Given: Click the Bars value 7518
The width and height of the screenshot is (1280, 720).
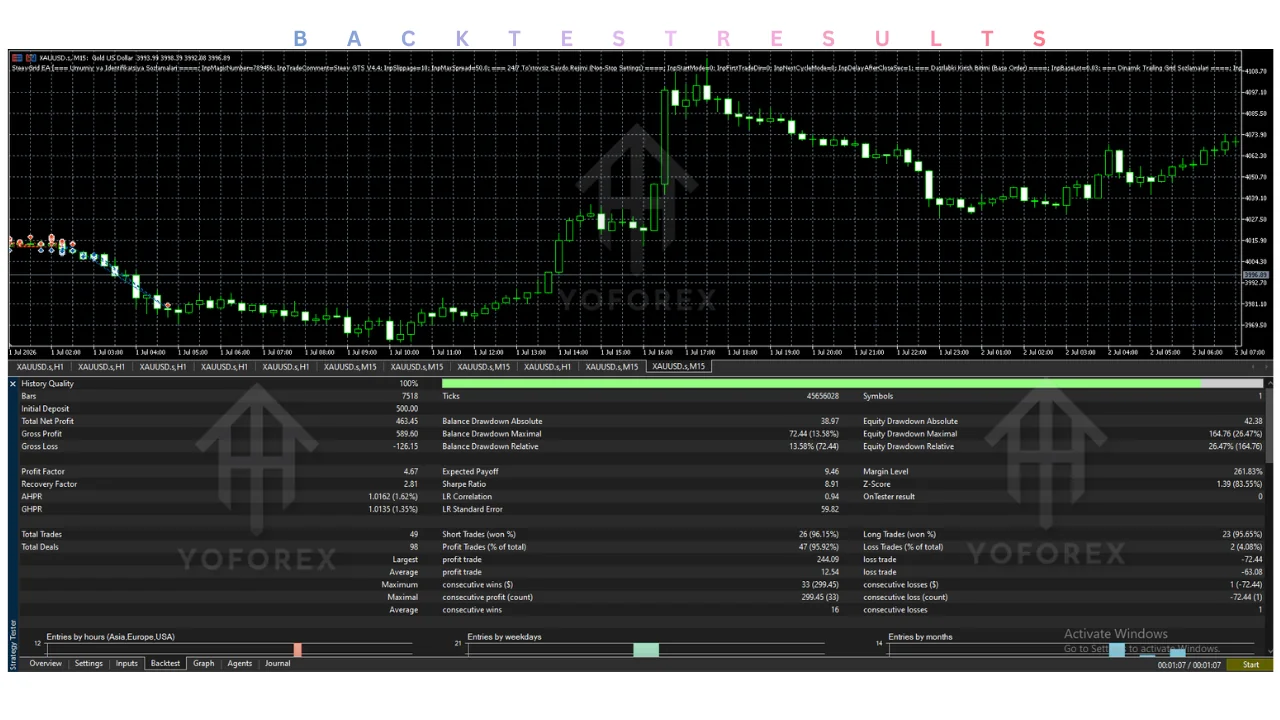Looking at the screenshot, I should click(409, 396).
